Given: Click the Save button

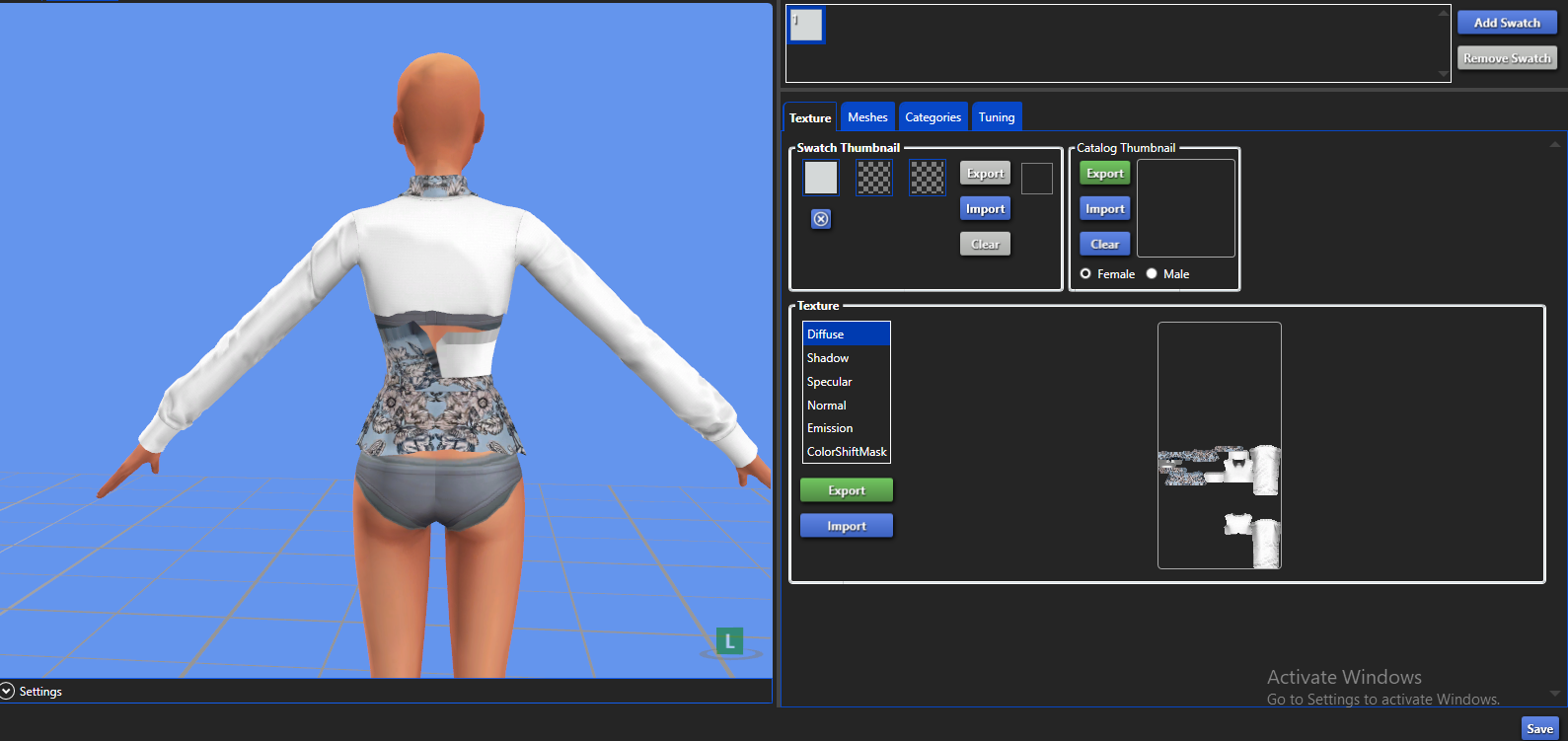Looking at the screenshot, I should click(x=1539, y=729).
